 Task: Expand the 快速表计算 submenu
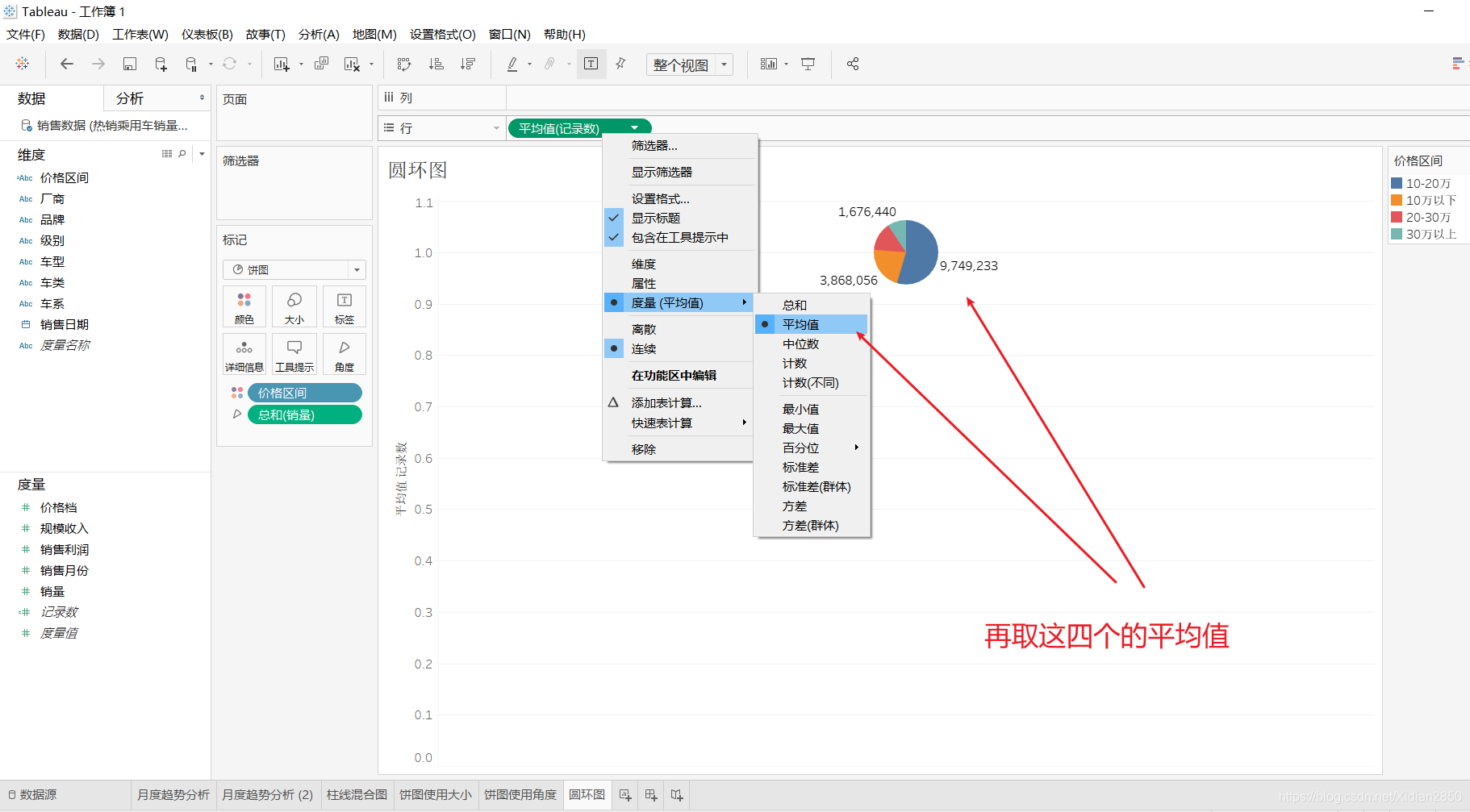point(678,423)
